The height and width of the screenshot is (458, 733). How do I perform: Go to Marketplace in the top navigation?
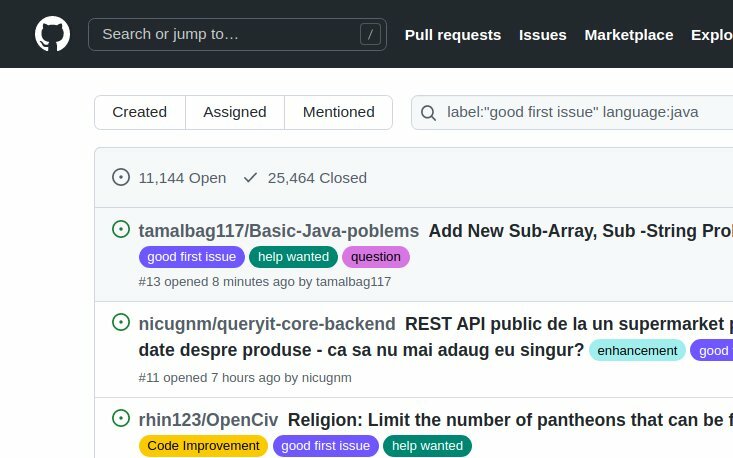point(628,35)
